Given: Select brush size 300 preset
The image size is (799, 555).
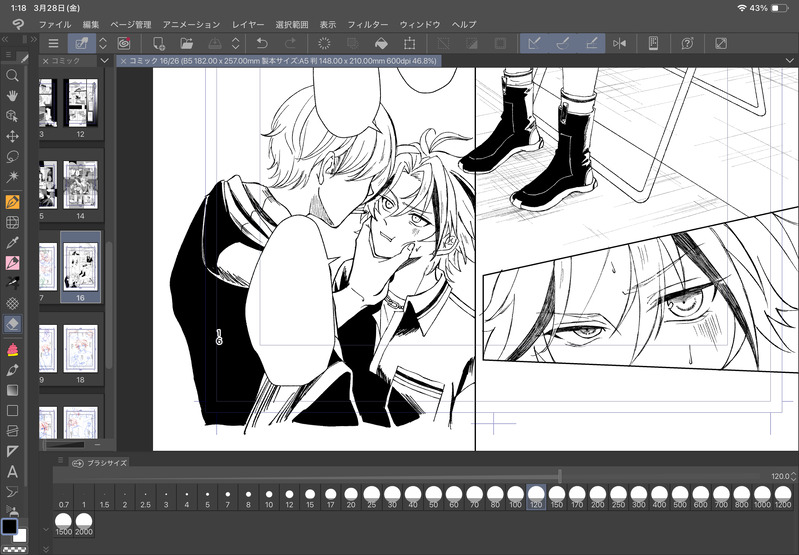Looking at the screenshot, I should click(x=638, y=497).
